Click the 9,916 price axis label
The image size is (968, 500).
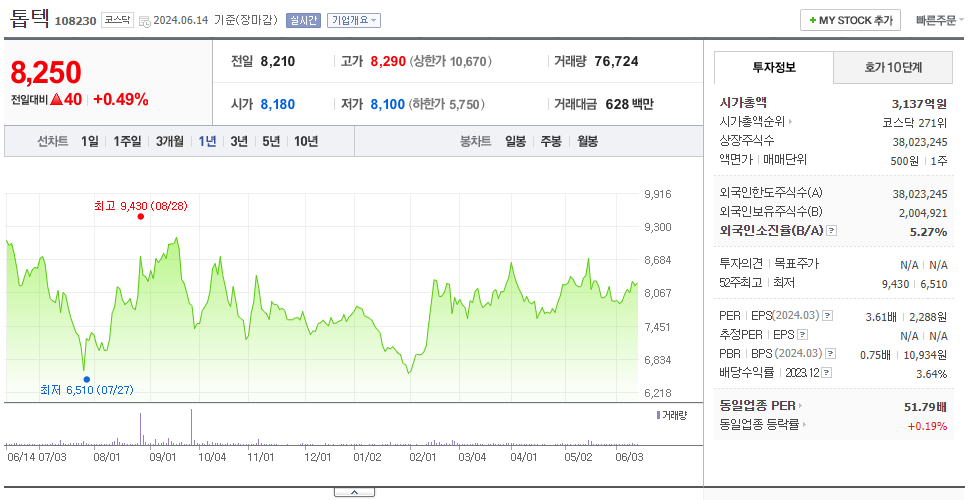(657, 194)
